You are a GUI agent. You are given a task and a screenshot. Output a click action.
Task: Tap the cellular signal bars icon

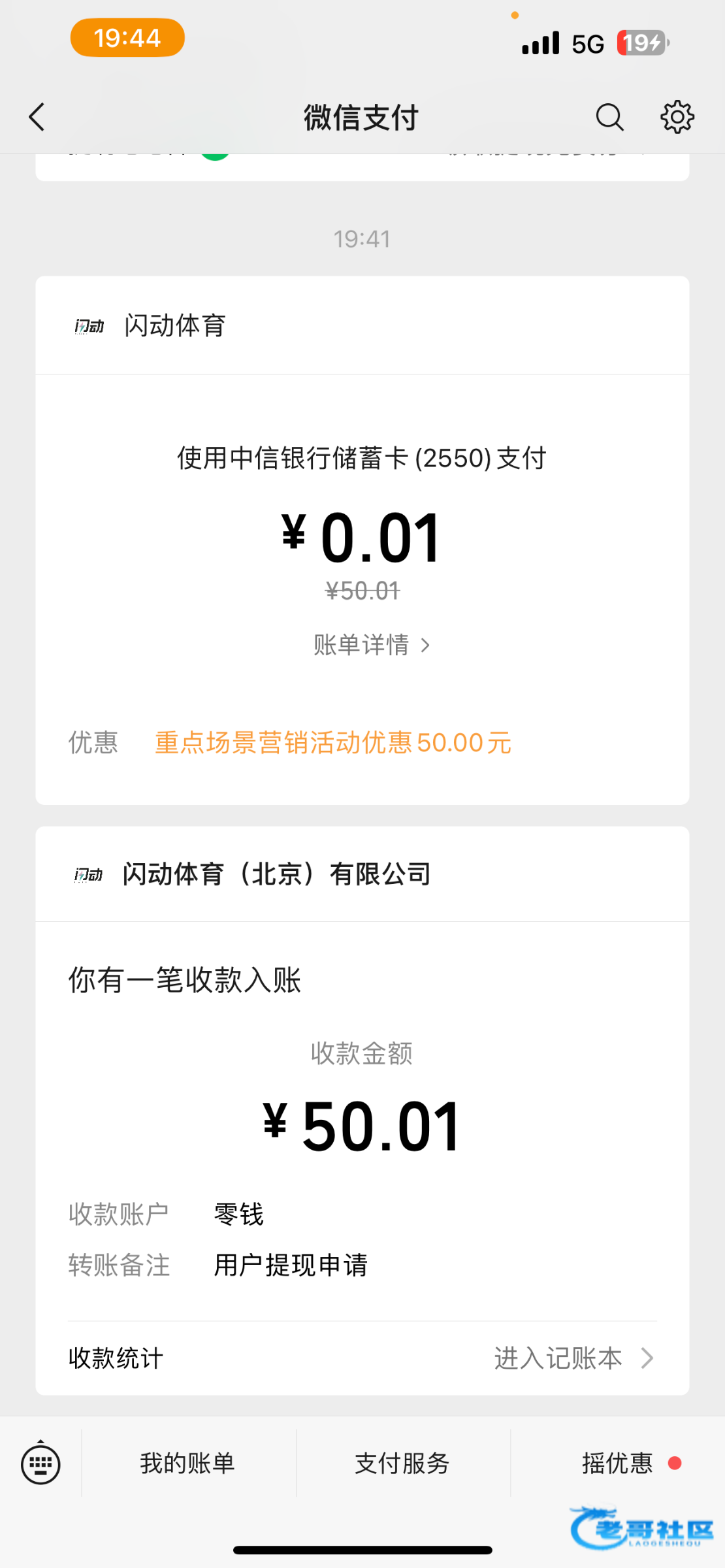pos(541,43)
